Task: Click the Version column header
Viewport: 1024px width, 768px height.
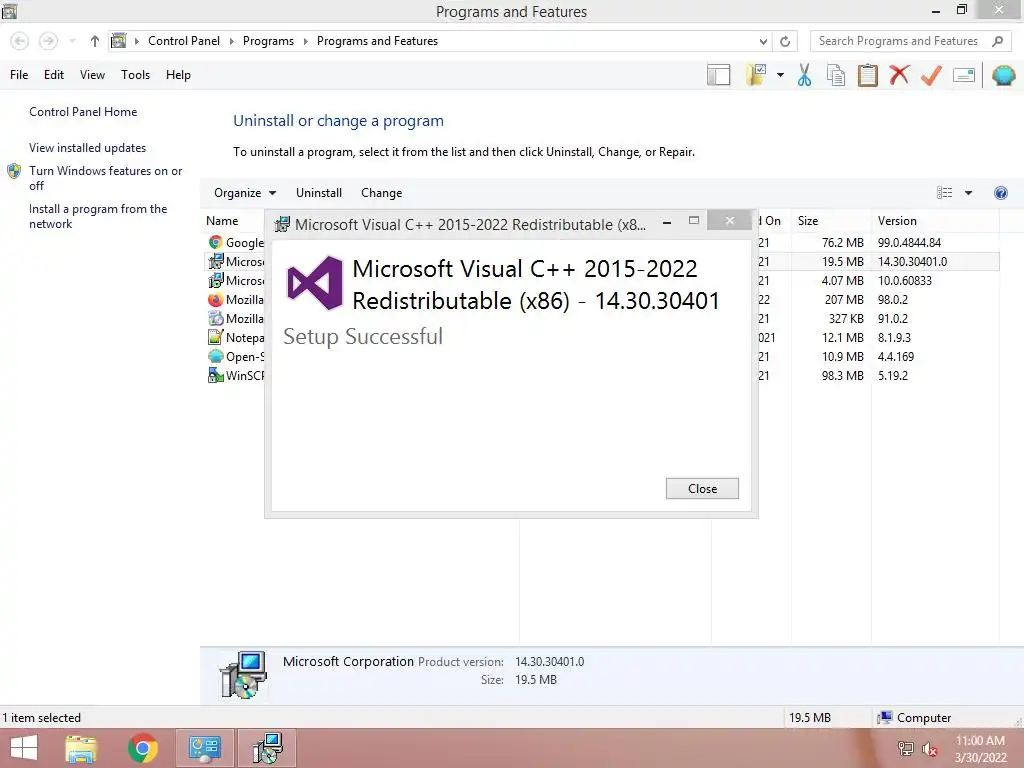Action: click(x=897, y=221)
